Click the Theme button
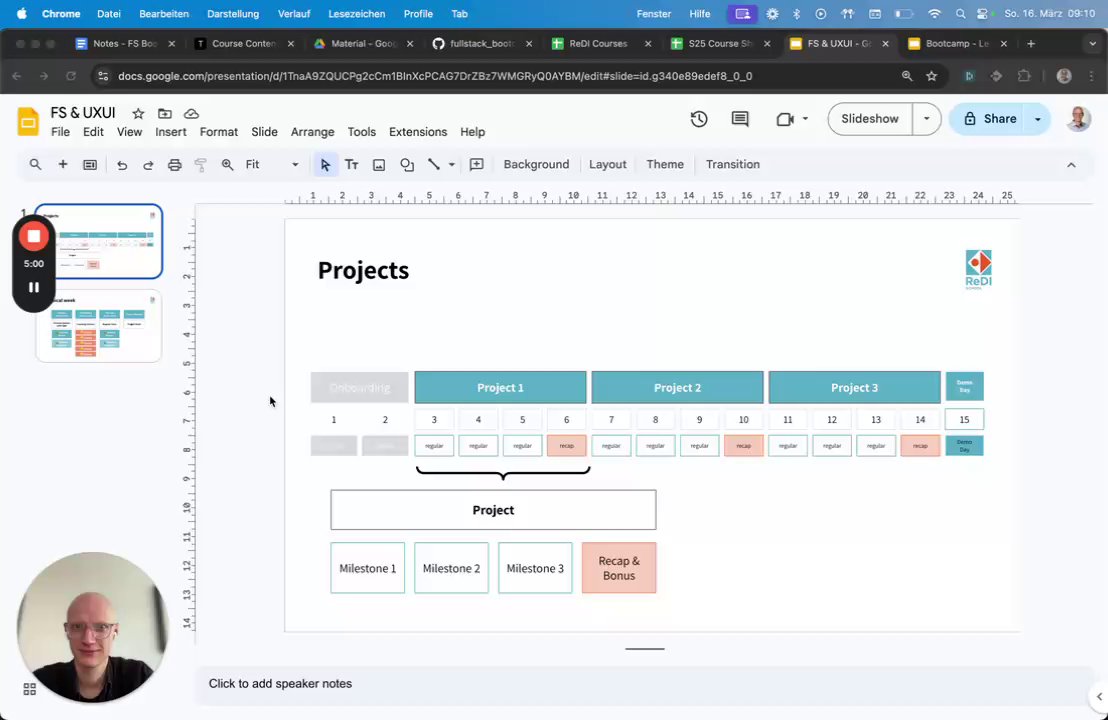Screen dimensions: 1108x720 pyautogui.click(x=665, y=165)
